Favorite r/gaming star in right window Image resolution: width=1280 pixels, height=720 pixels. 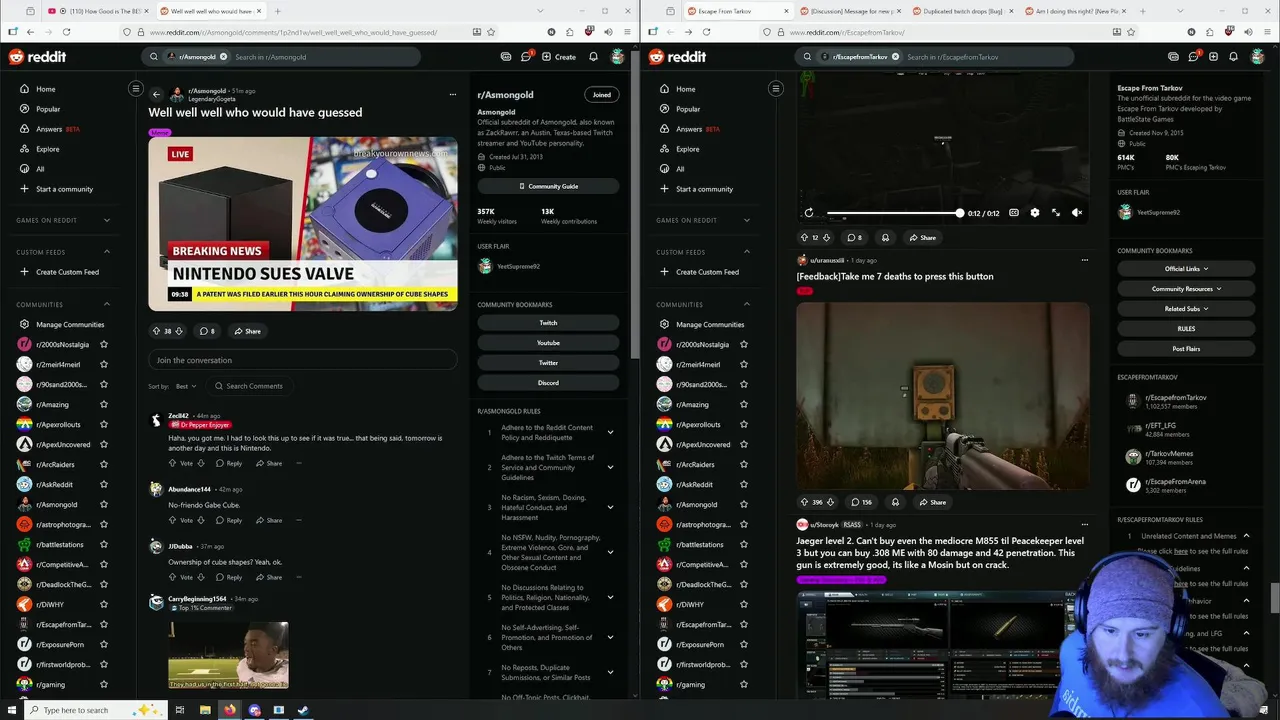pyautogui.click(x=744, y=684)
